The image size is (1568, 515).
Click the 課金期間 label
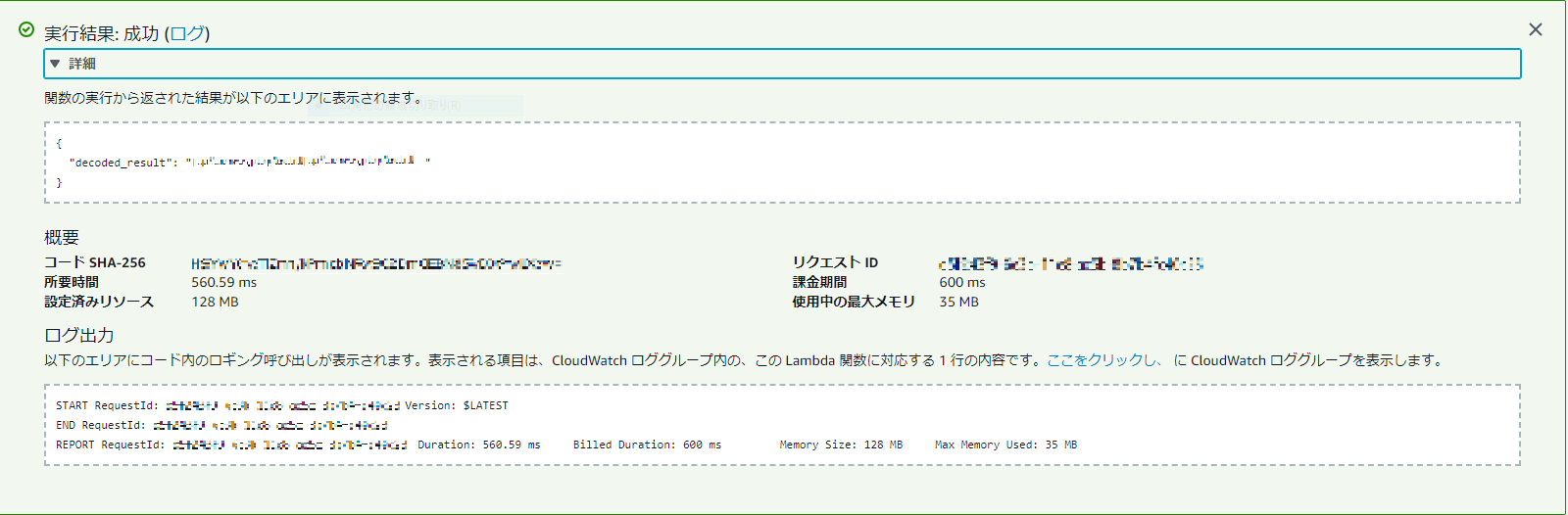point(819,282)
